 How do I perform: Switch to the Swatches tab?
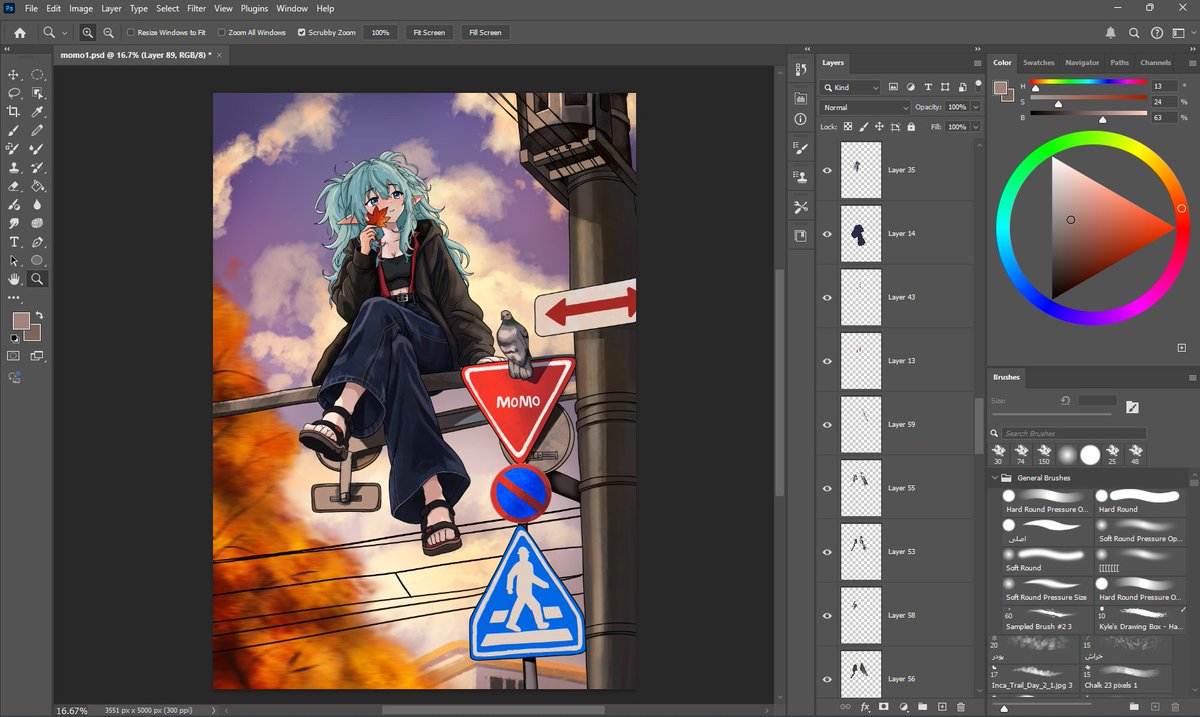[x=1038, y=62]
